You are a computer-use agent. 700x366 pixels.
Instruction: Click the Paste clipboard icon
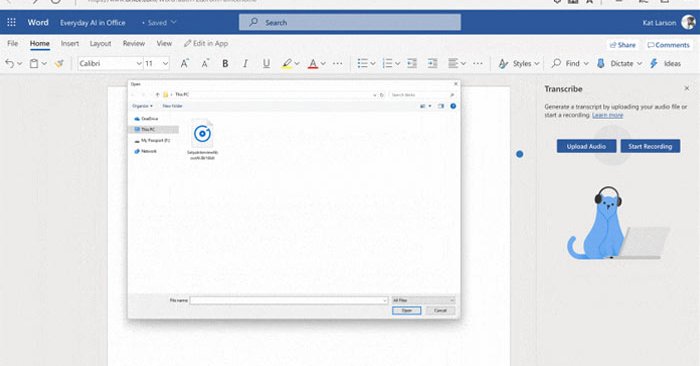pyautogui.click(x=34, y=64)
